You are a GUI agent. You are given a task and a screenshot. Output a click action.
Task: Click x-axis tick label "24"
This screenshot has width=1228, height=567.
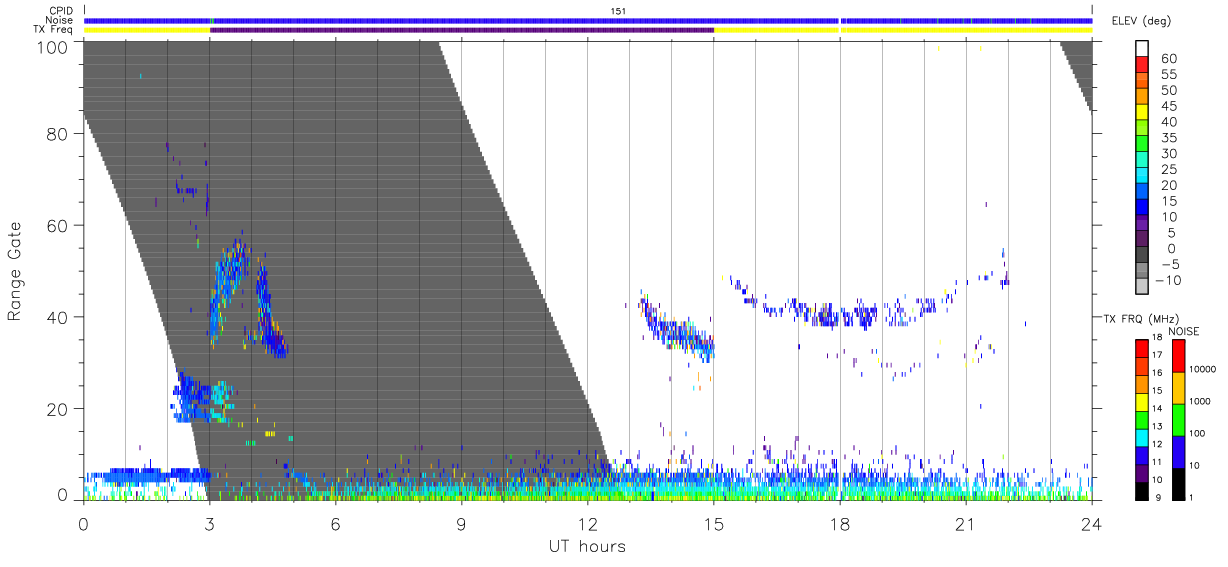1091,524
